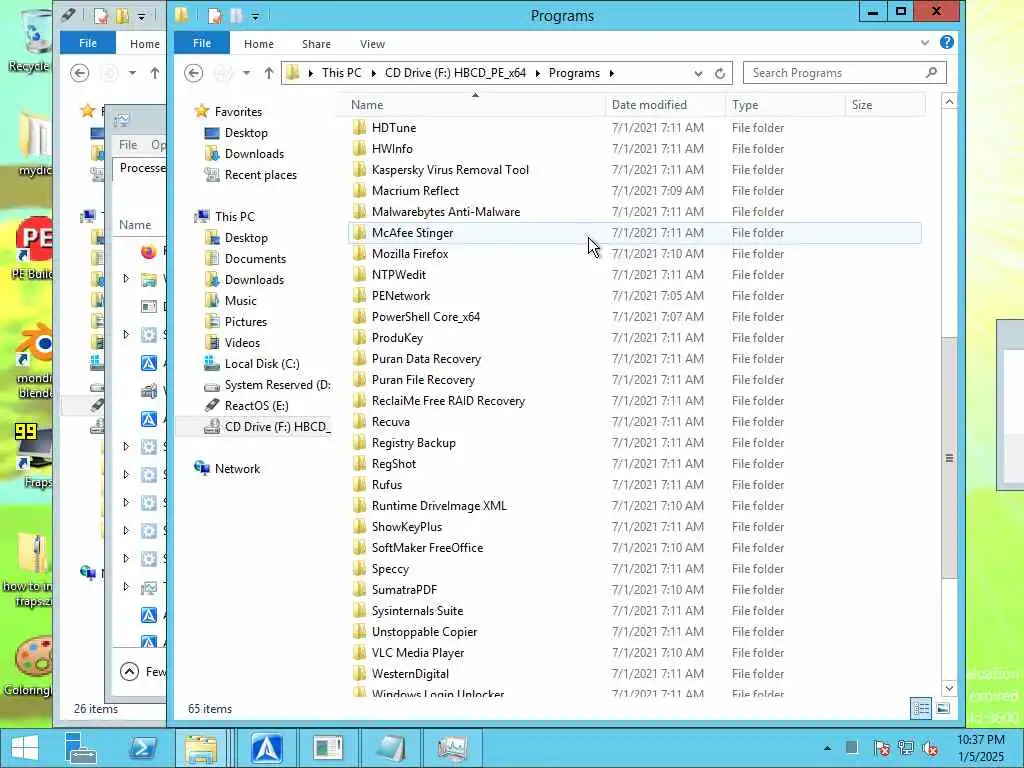Open the Share ribbon tab
The width and height of the screenshot is (1024, 768).
316,44
